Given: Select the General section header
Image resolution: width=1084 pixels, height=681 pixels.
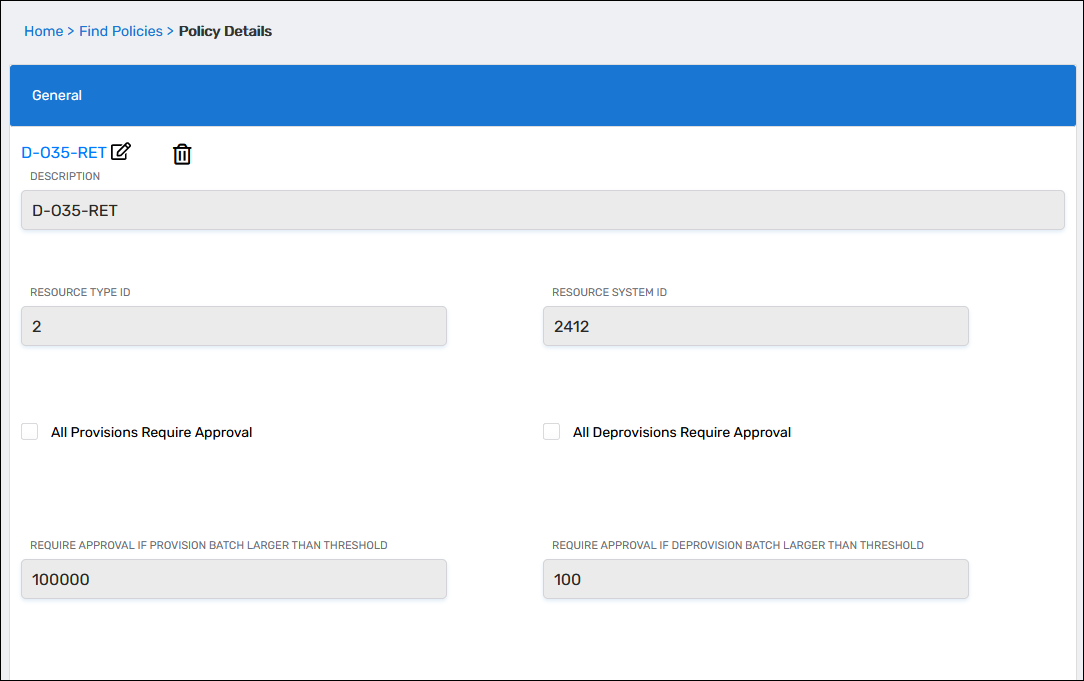Looking at the screenshot, I should pos(57,95).
